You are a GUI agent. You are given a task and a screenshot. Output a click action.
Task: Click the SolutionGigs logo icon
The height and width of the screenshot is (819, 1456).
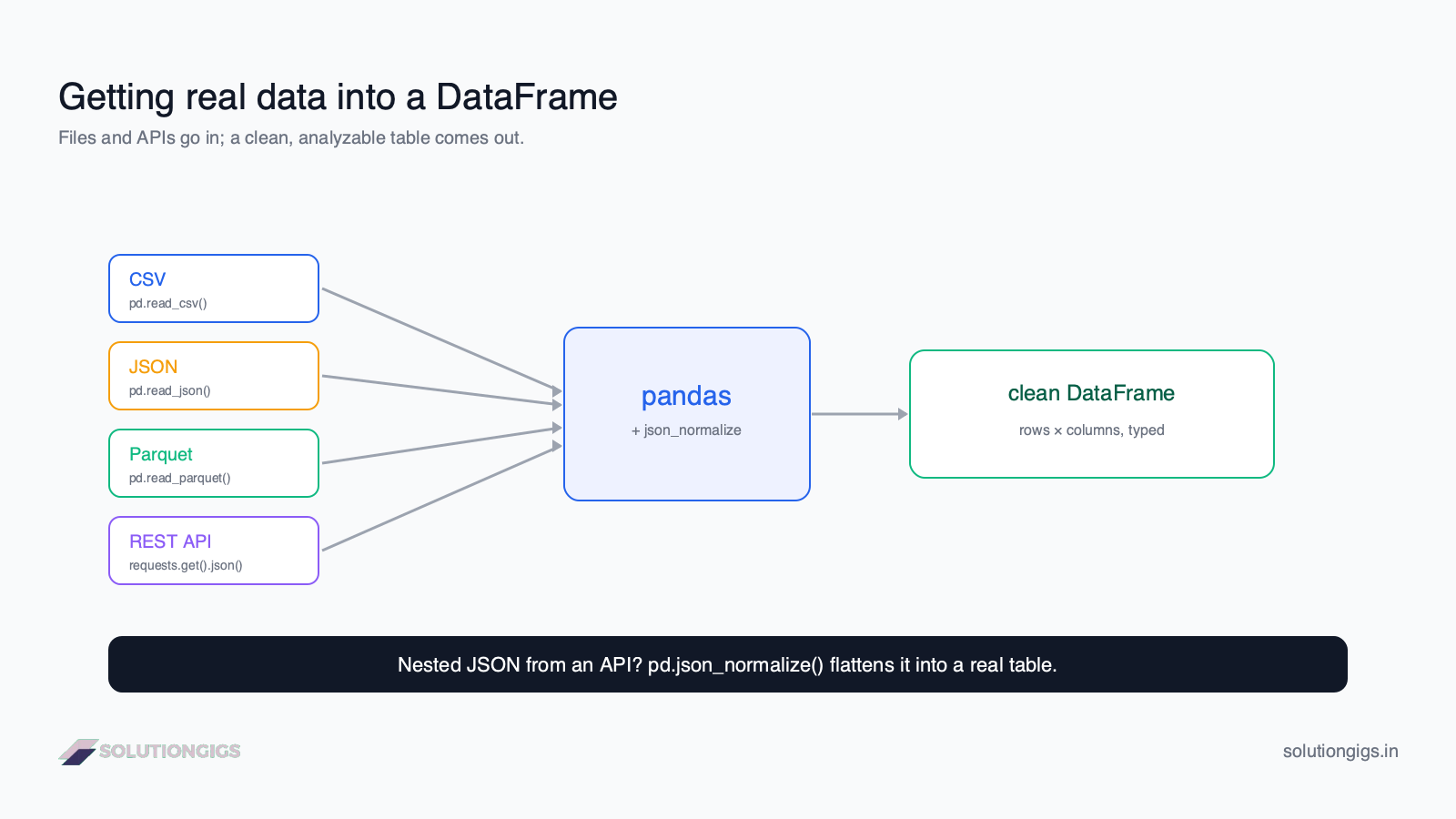tap(78, 752)
